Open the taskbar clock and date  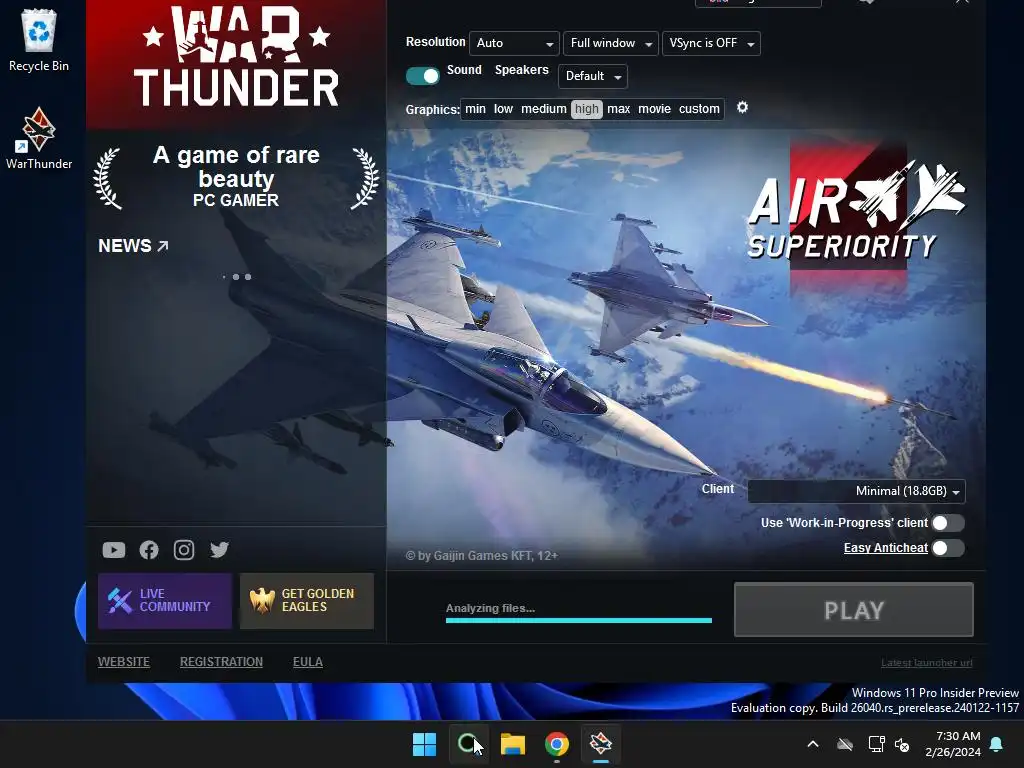pyautogui.click(x=953, y=744)
